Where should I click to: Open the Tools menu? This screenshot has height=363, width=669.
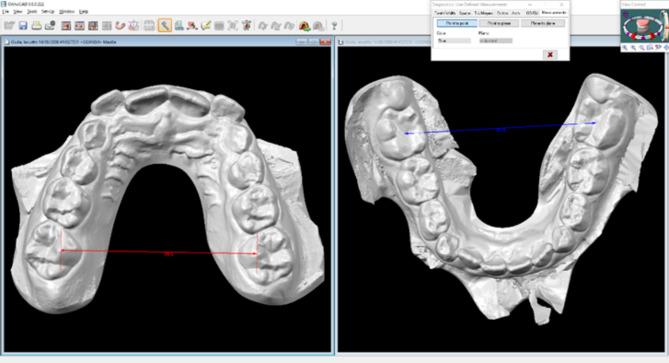[32, 12]
